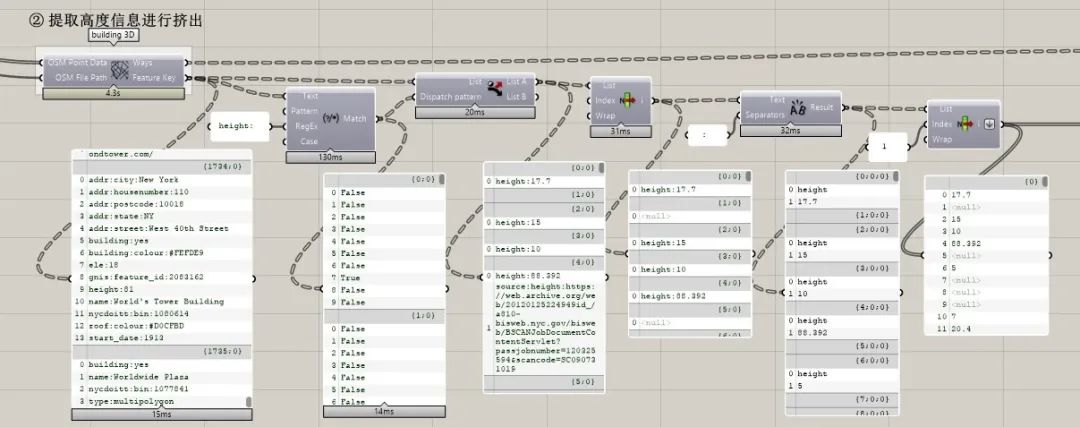
Task: Click the '20.4' value in the result panel
Action: coord(986,329)
